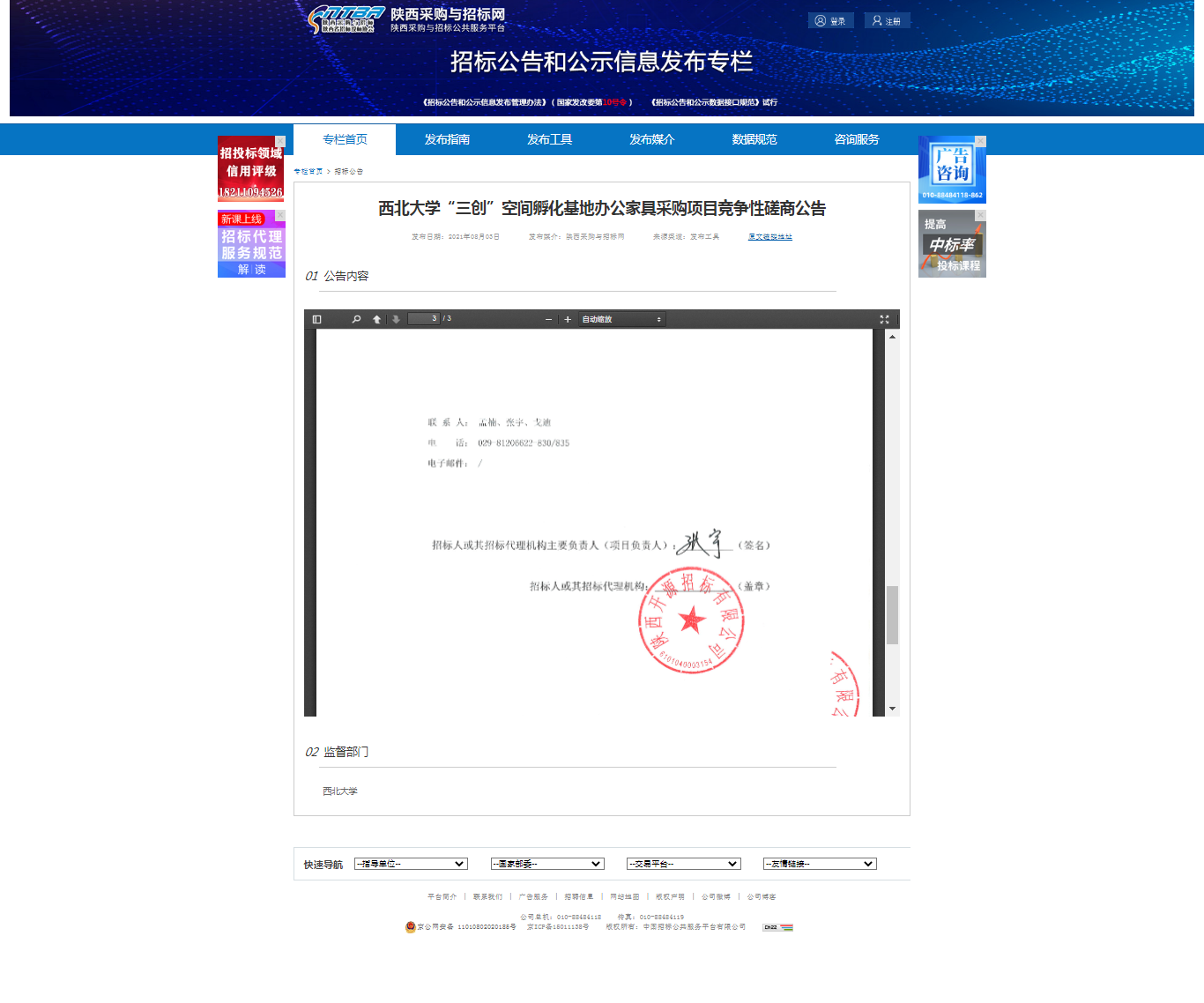Click the next page down arrow
Viewport: 1204px width, 1003px height.
pyautogui.click(x=397, y=319)
